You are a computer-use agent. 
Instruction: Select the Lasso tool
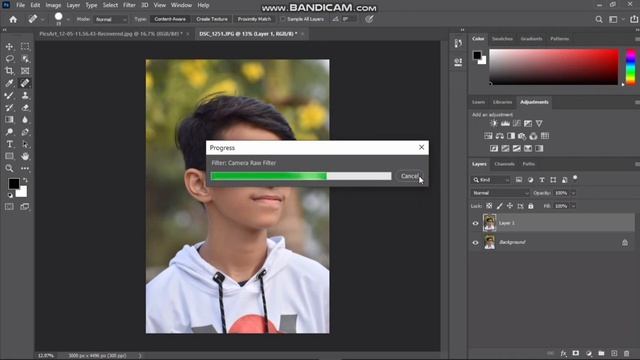(9, 59)
